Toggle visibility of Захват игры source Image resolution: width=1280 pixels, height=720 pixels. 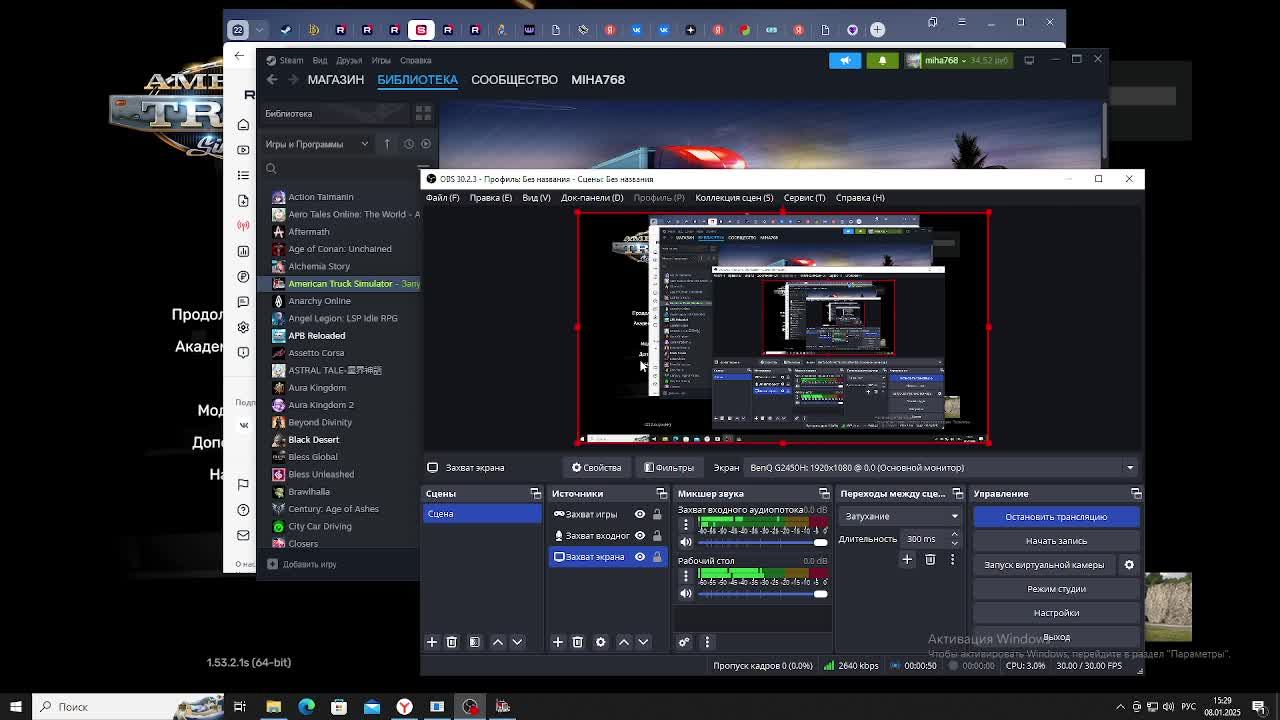(640, 514)
